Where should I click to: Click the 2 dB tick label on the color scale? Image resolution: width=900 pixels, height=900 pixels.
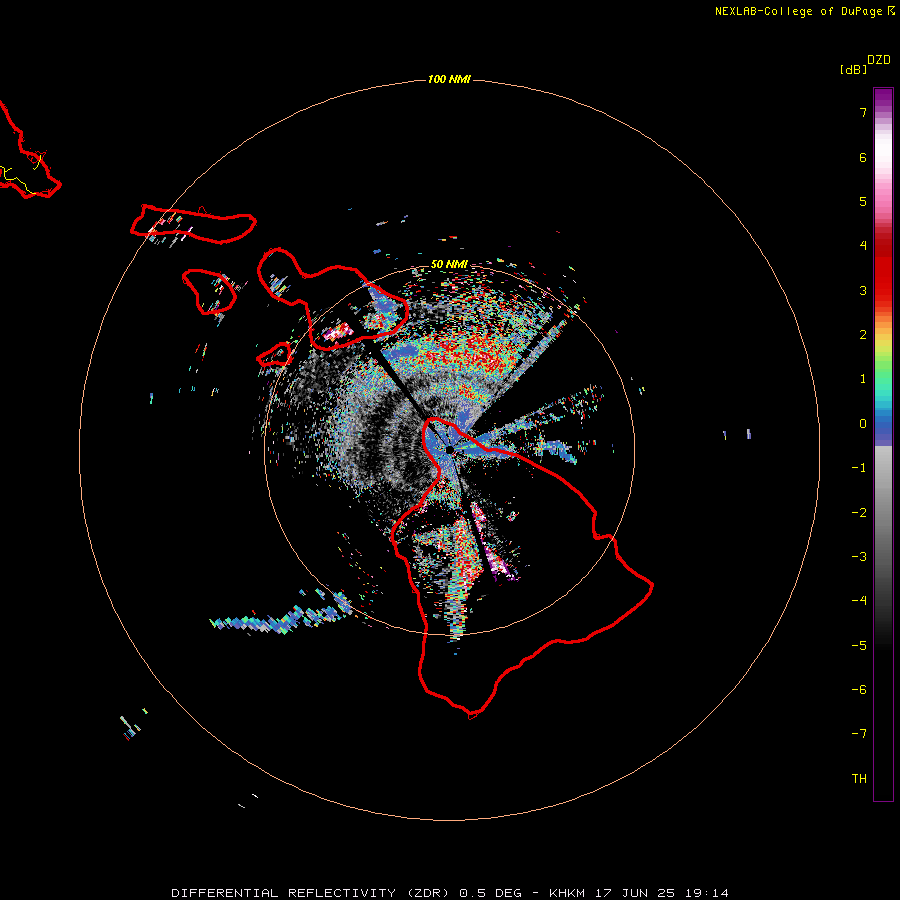pos(863,335)
